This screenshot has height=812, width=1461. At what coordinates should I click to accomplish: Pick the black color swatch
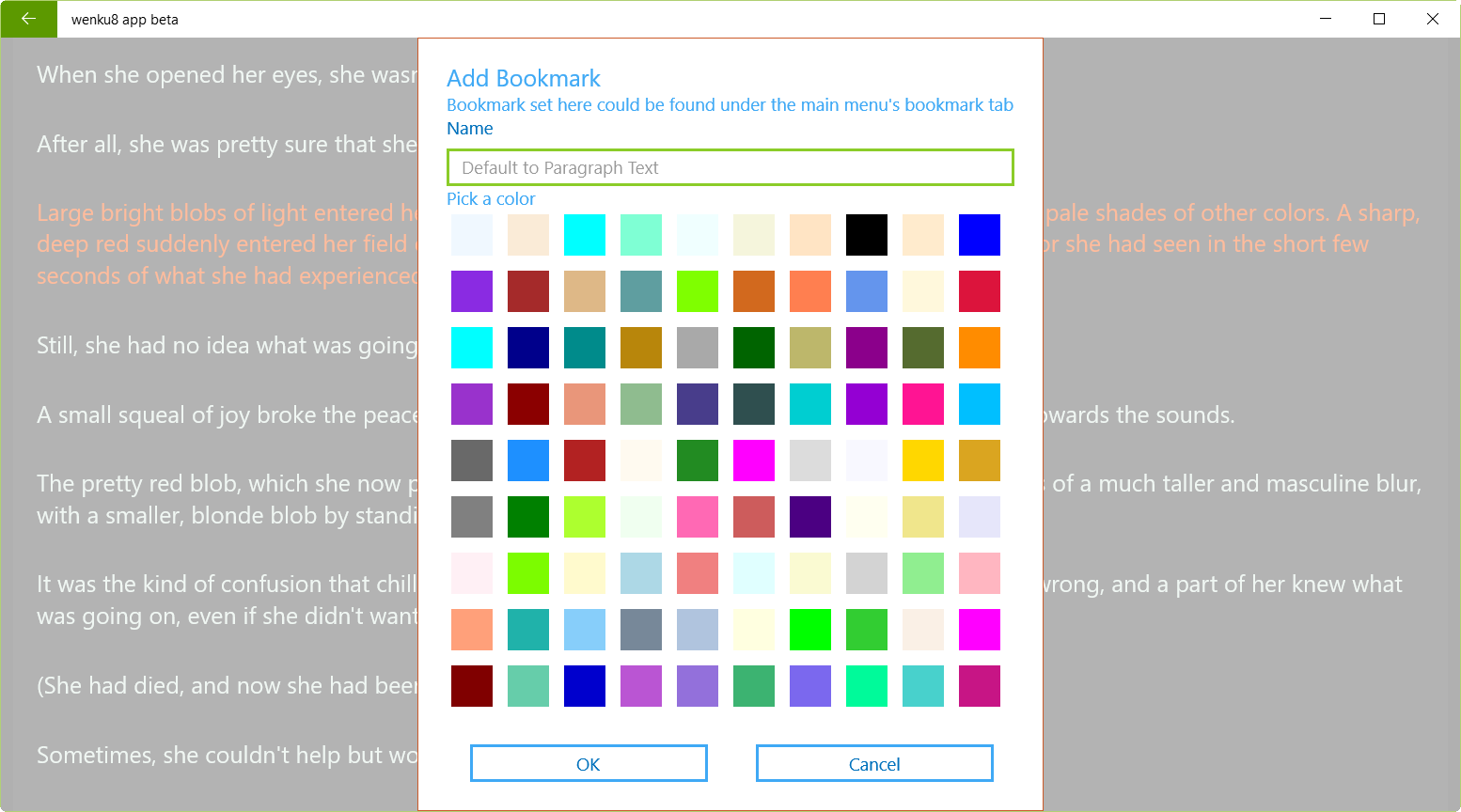(866, 235)
